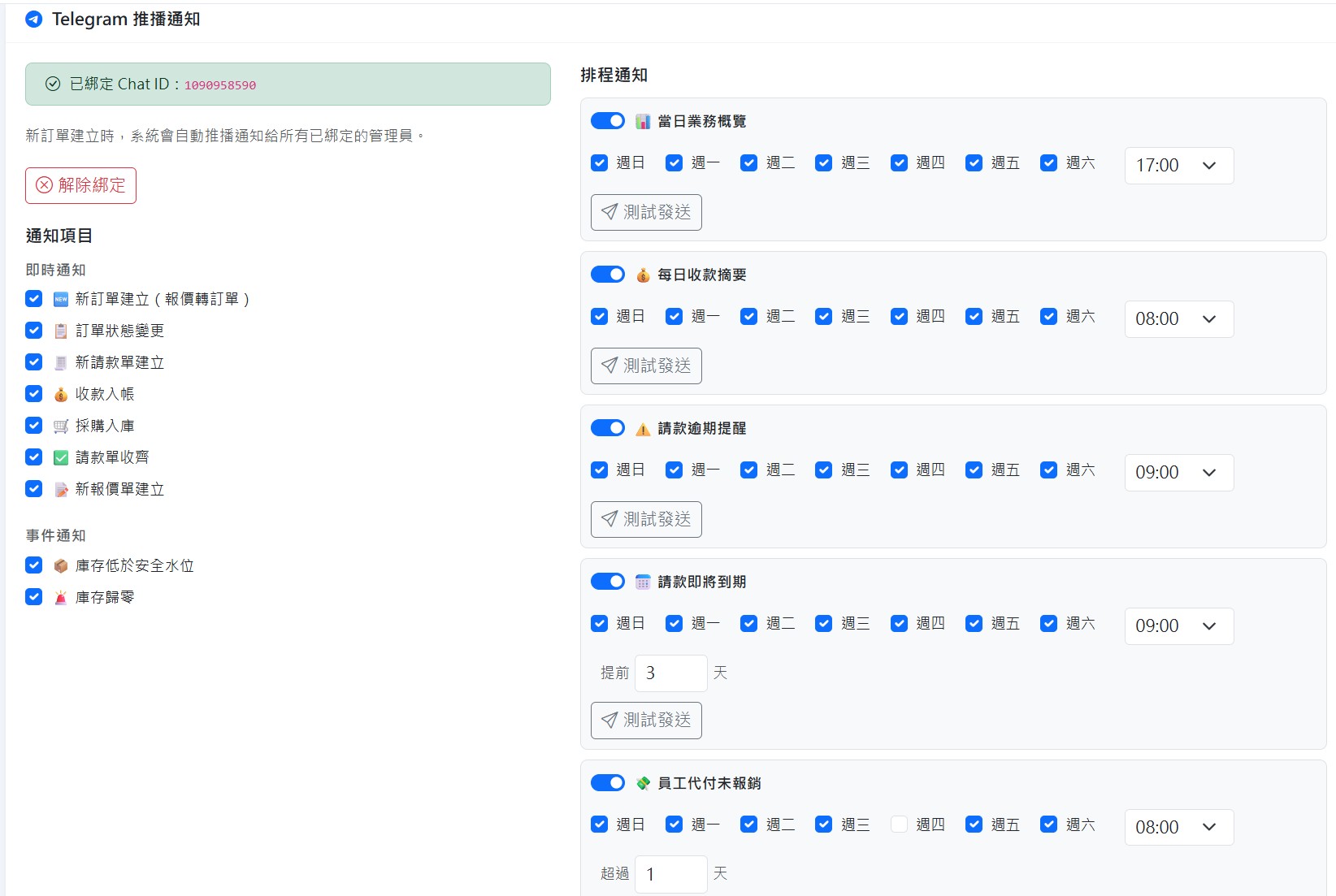This screenshot has height=896, width=1336.
Task: Turn off the 員工代付未報銷 switch
Action: pos(608,782)
